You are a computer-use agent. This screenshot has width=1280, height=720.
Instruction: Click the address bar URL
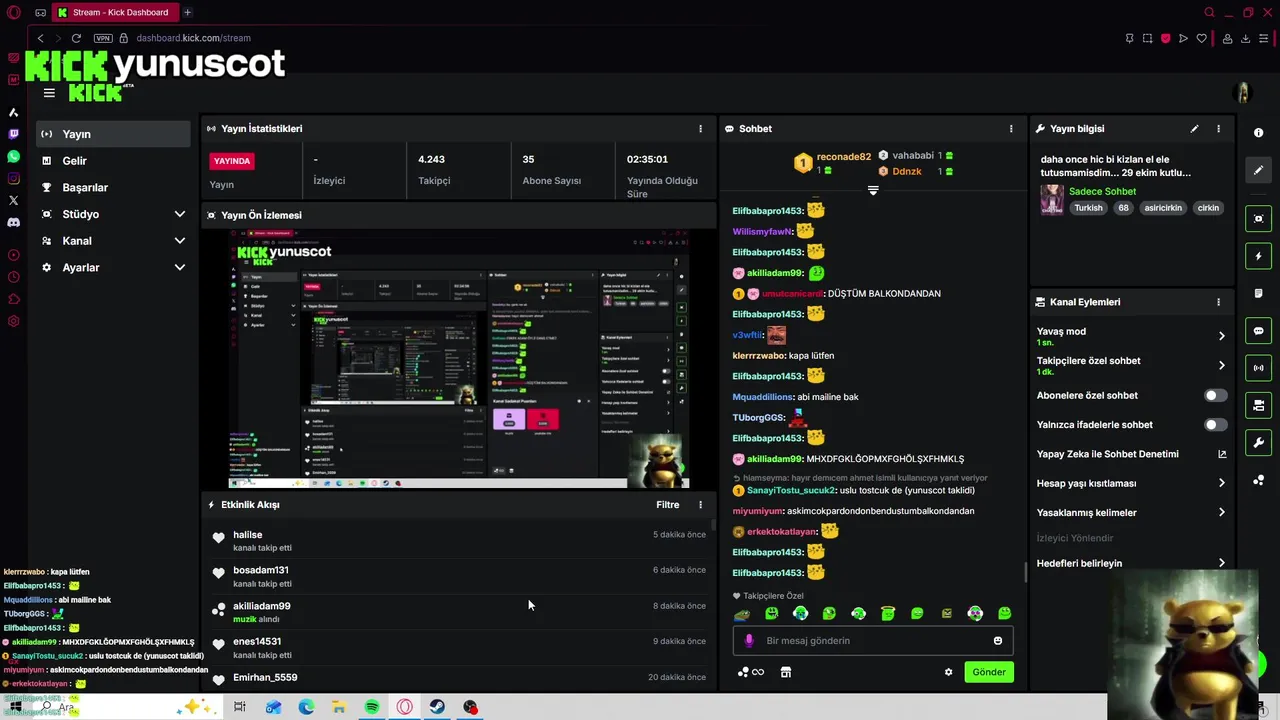(x=193, y=38)
